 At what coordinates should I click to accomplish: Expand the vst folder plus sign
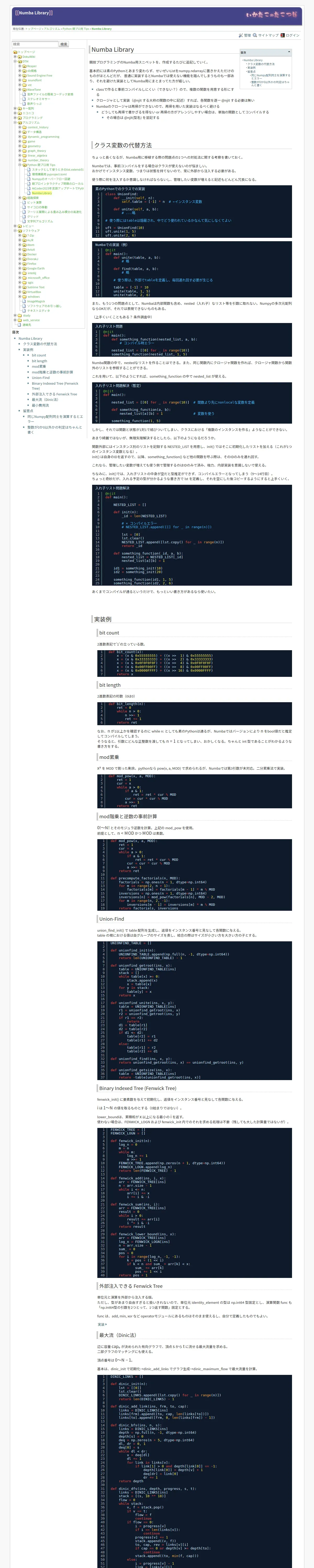[x=20, y=85]
